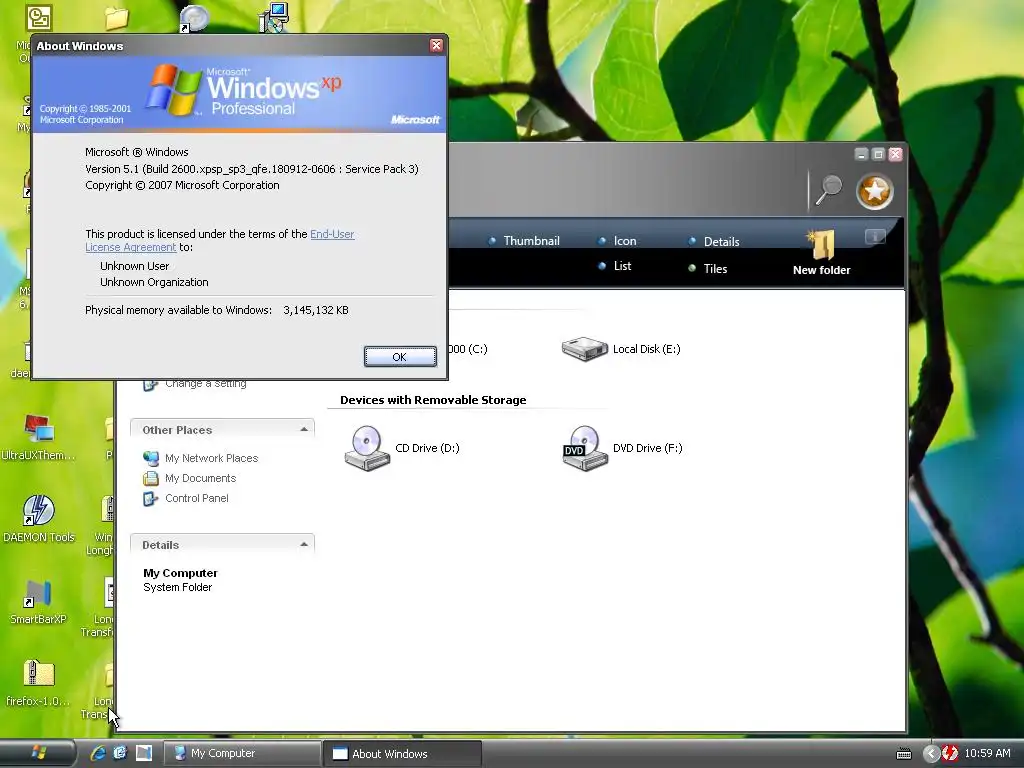Switch to My Computer taskbar button
The height and width of the screenshot is (768, 1024).
coord(240,754)
